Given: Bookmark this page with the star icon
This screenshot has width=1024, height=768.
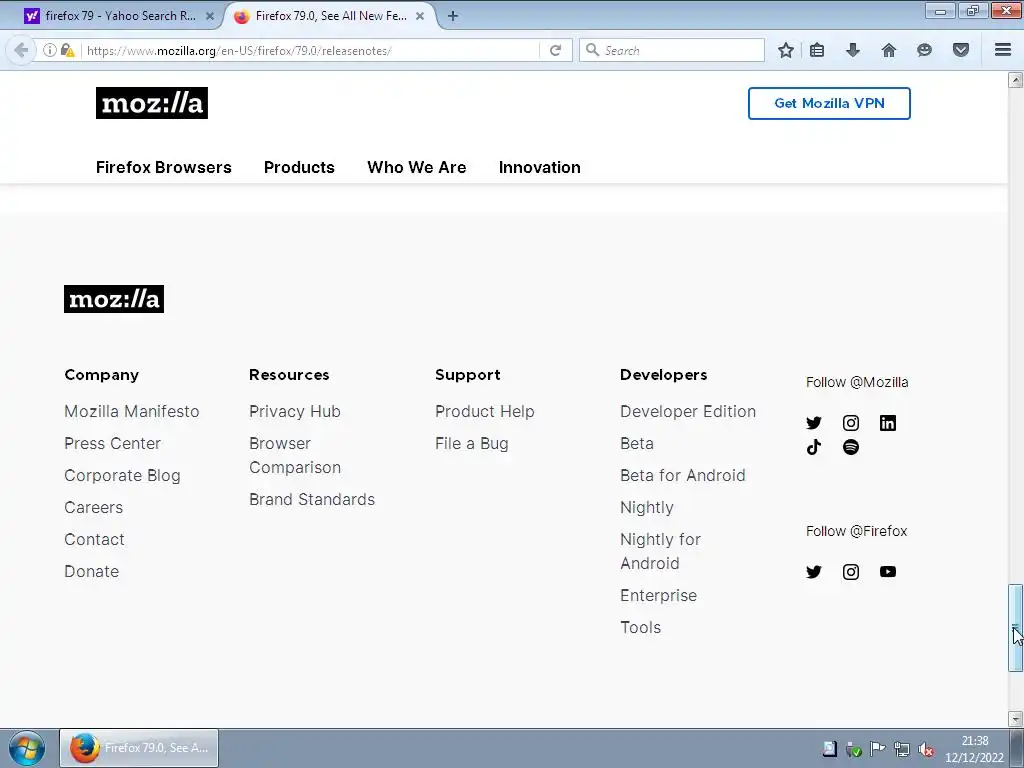Looking at the screenshot, I should pyautogui.click(x=786, y=50).
